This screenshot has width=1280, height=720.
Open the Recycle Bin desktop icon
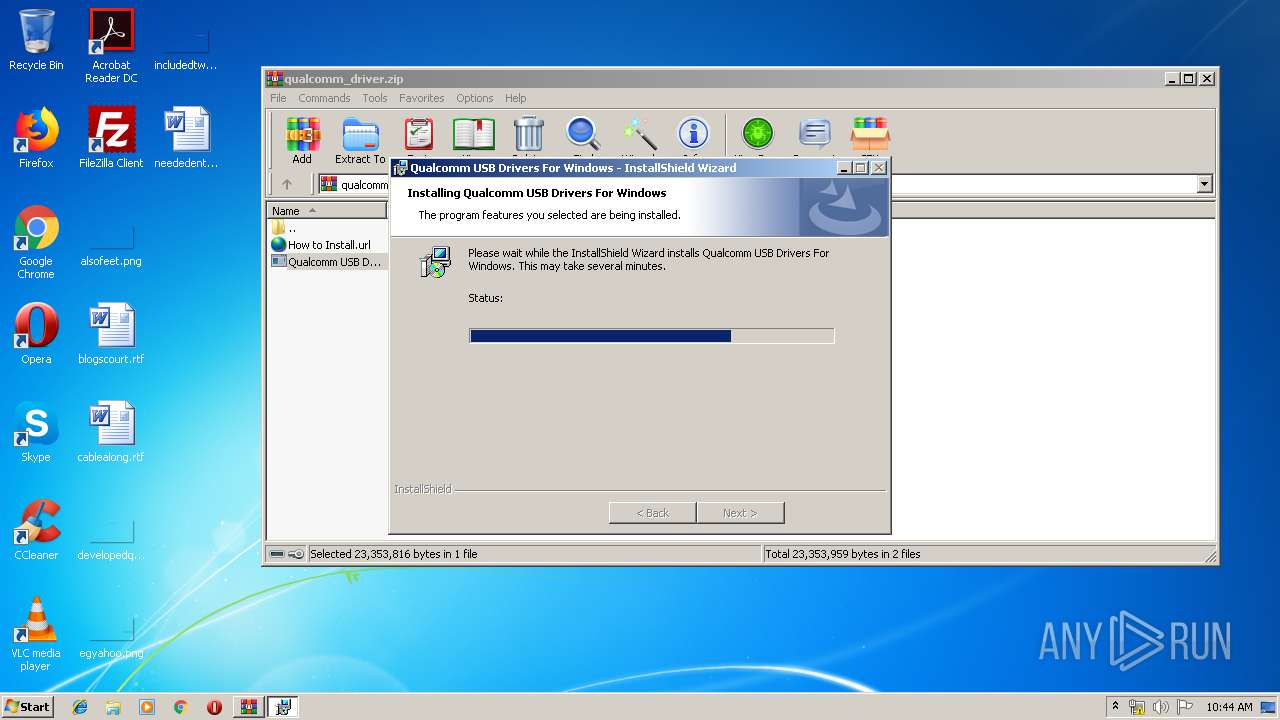(36, 40)
